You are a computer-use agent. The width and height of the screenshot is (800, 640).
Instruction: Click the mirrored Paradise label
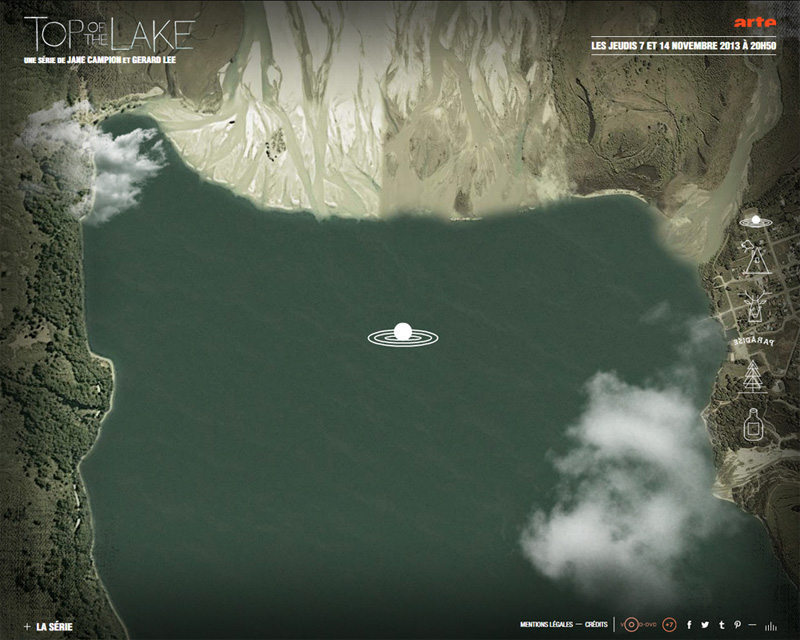[754, 341]
